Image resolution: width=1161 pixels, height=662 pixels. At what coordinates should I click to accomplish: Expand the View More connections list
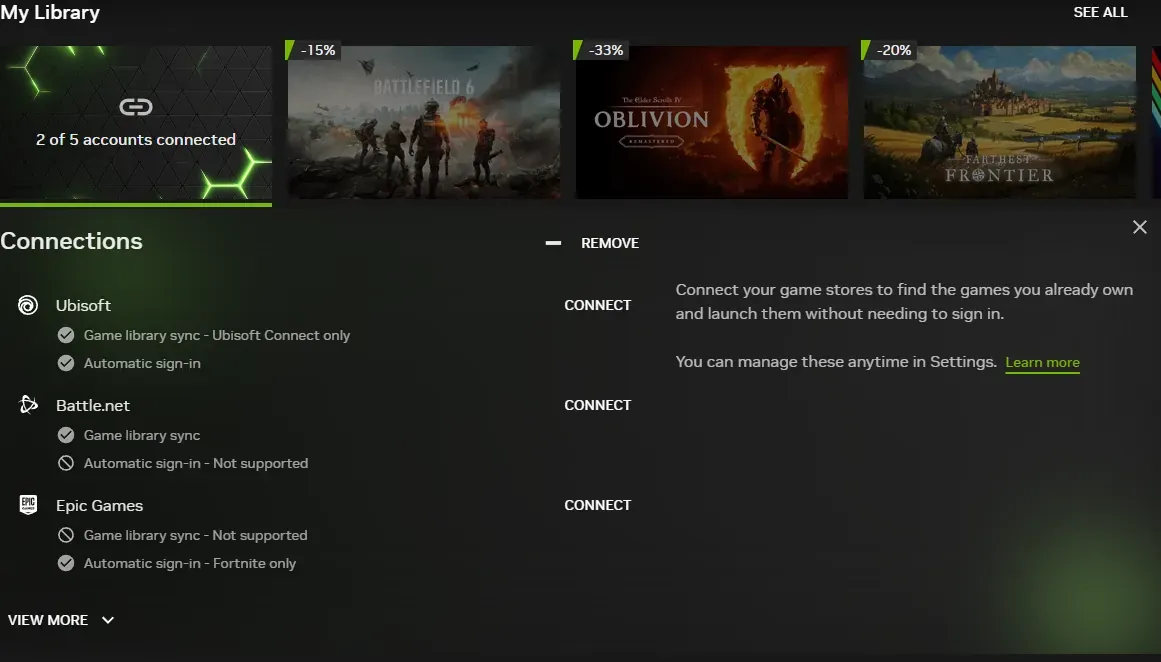(x=48, y=620)
